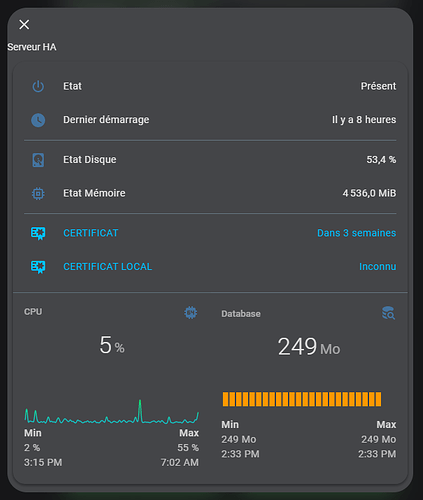Click the orange Database bar graph

point(302,399)
